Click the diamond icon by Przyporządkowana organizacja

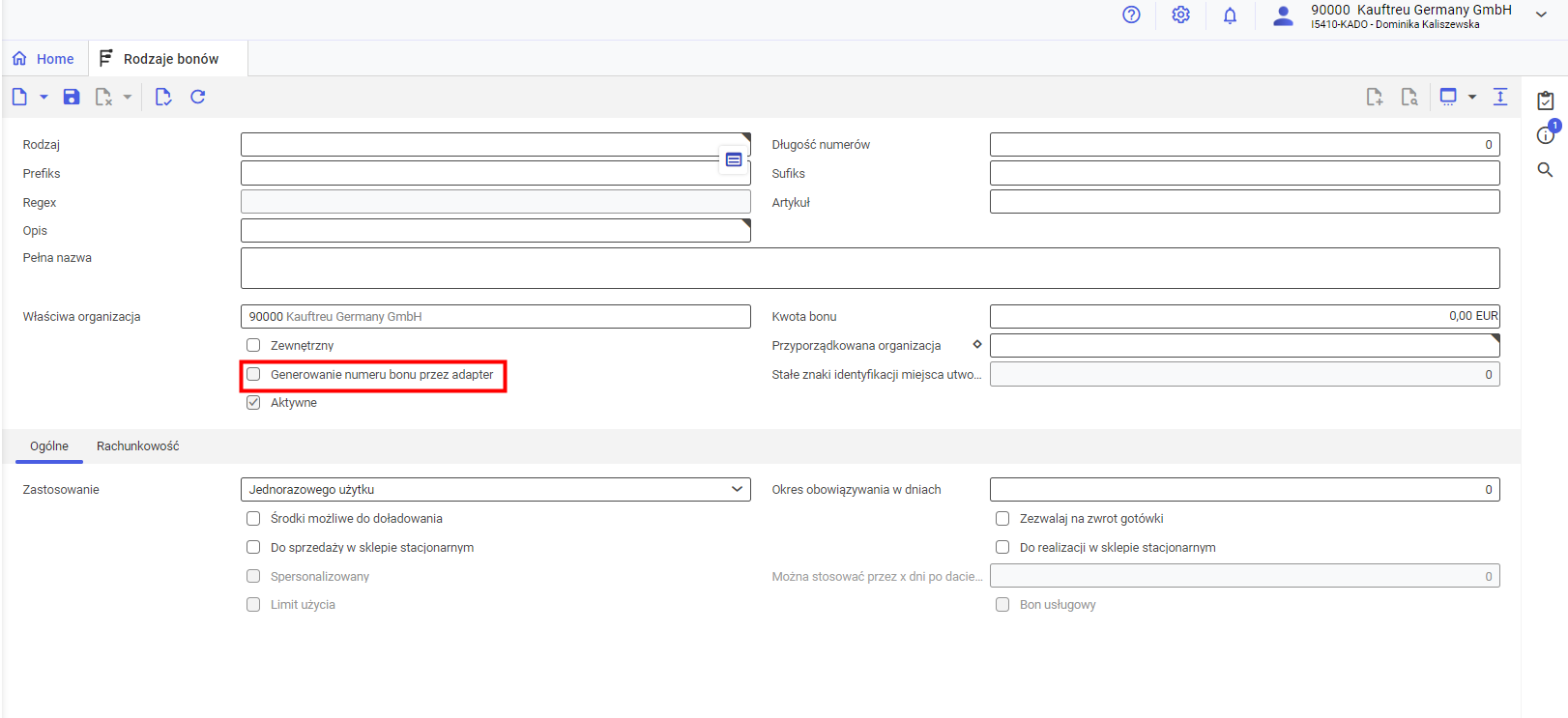pos(977,344)
